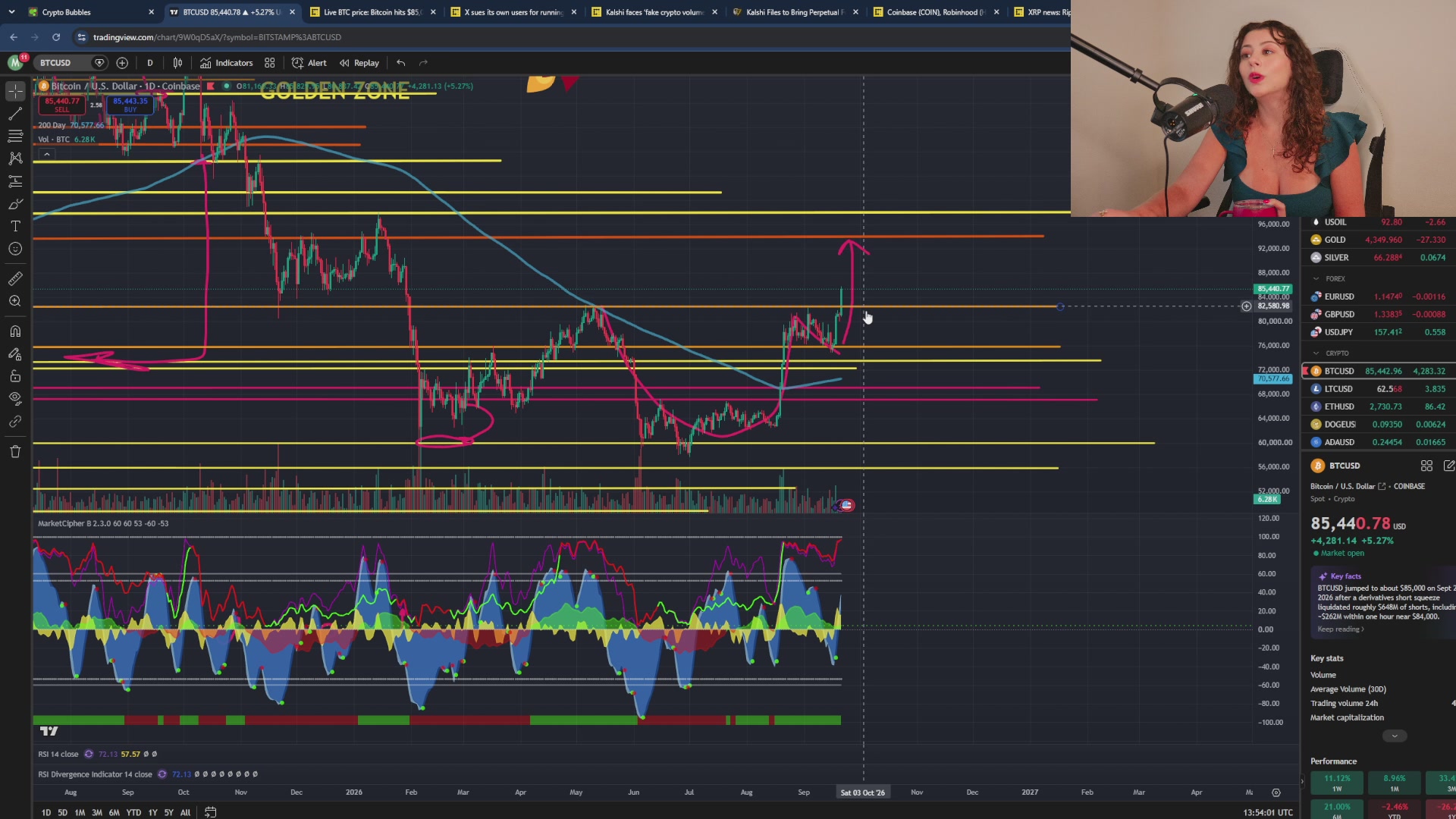Select the Text annotation tool
1456x819 pixels.
pos(15,227)
